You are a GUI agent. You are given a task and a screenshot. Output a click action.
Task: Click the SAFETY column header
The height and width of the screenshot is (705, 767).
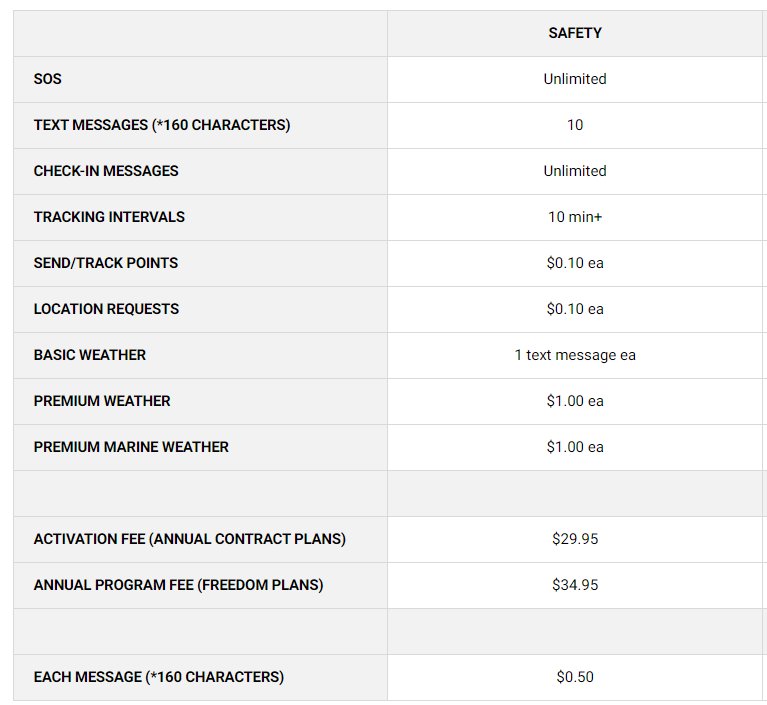574,33
